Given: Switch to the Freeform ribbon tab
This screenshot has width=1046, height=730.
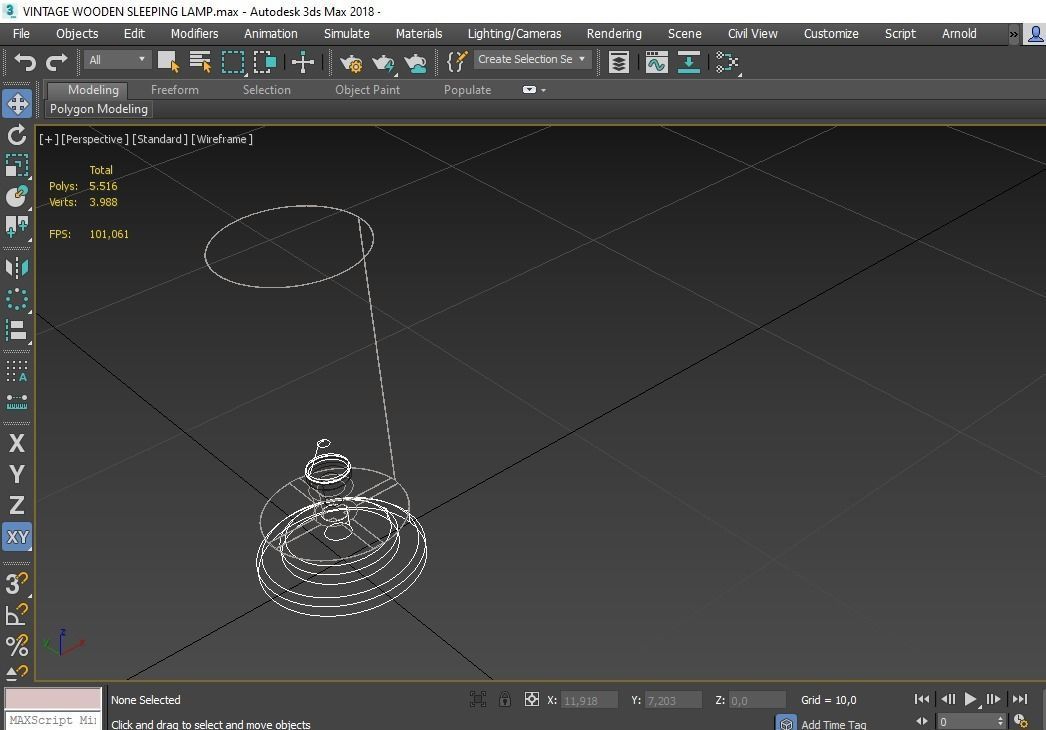Looking at the screenshot, I should [175, 90].
